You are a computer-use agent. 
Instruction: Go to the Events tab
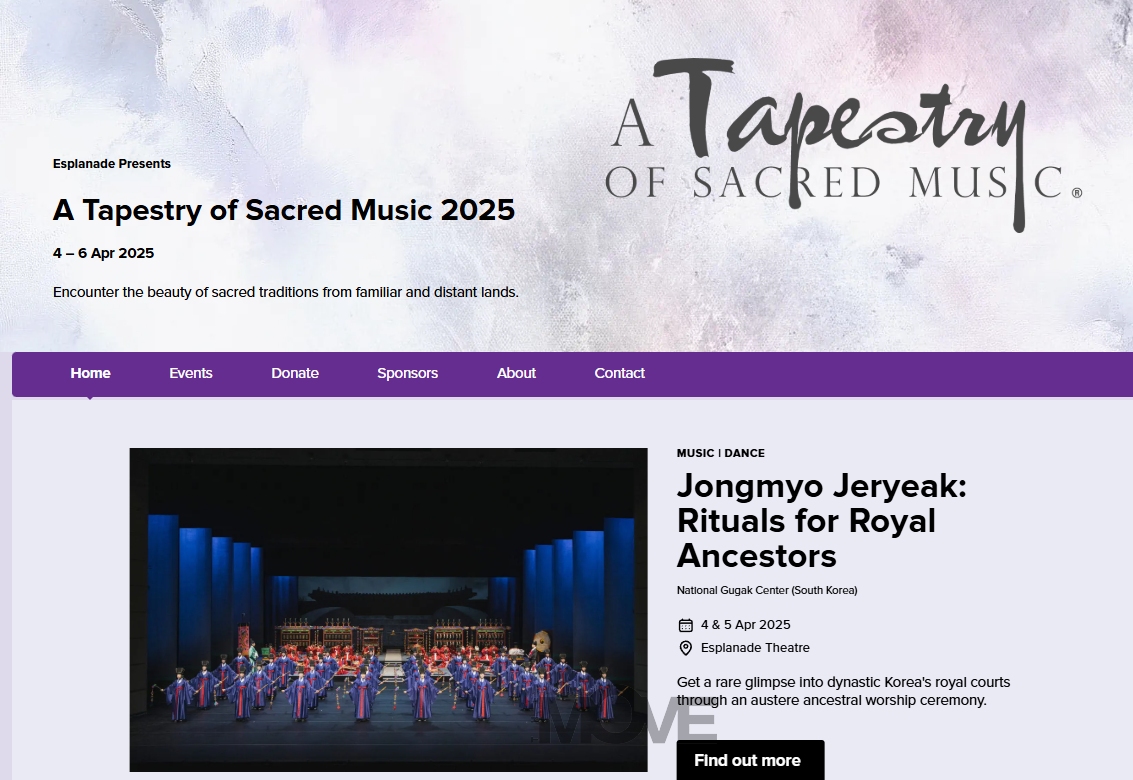tap(191, 374)
